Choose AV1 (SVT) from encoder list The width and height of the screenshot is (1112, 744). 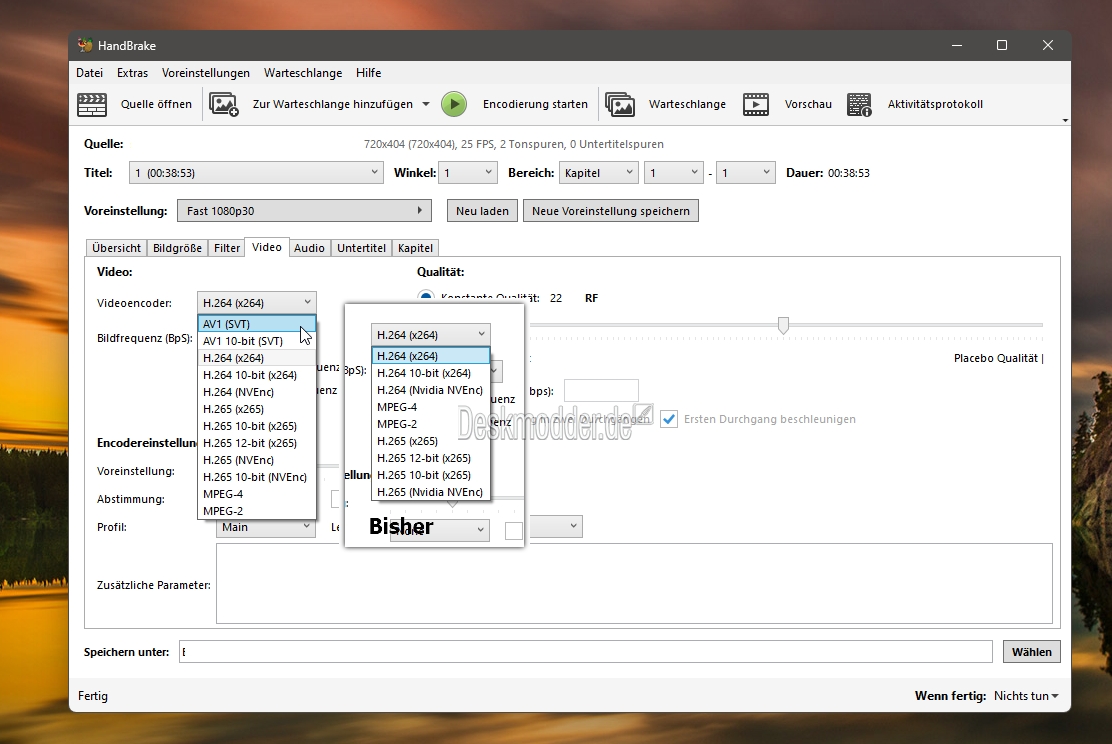pyautogui.click(x=257, y=323)
